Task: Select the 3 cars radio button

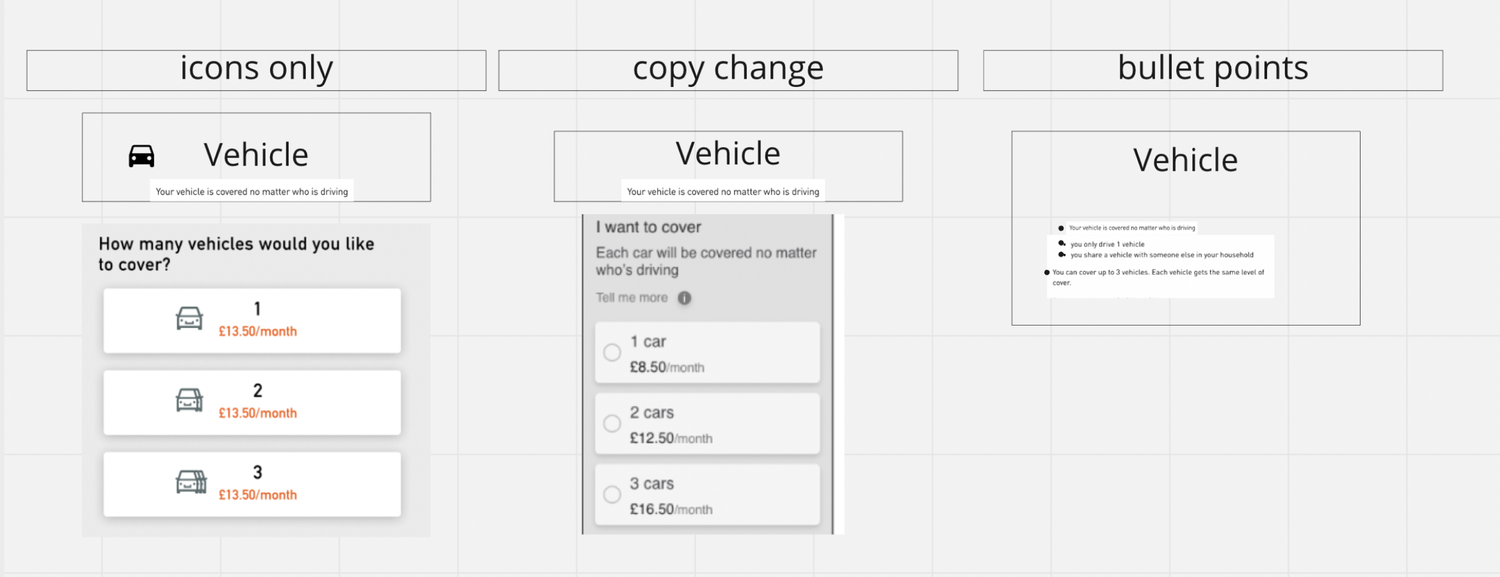Action: [x=612, y=495]
